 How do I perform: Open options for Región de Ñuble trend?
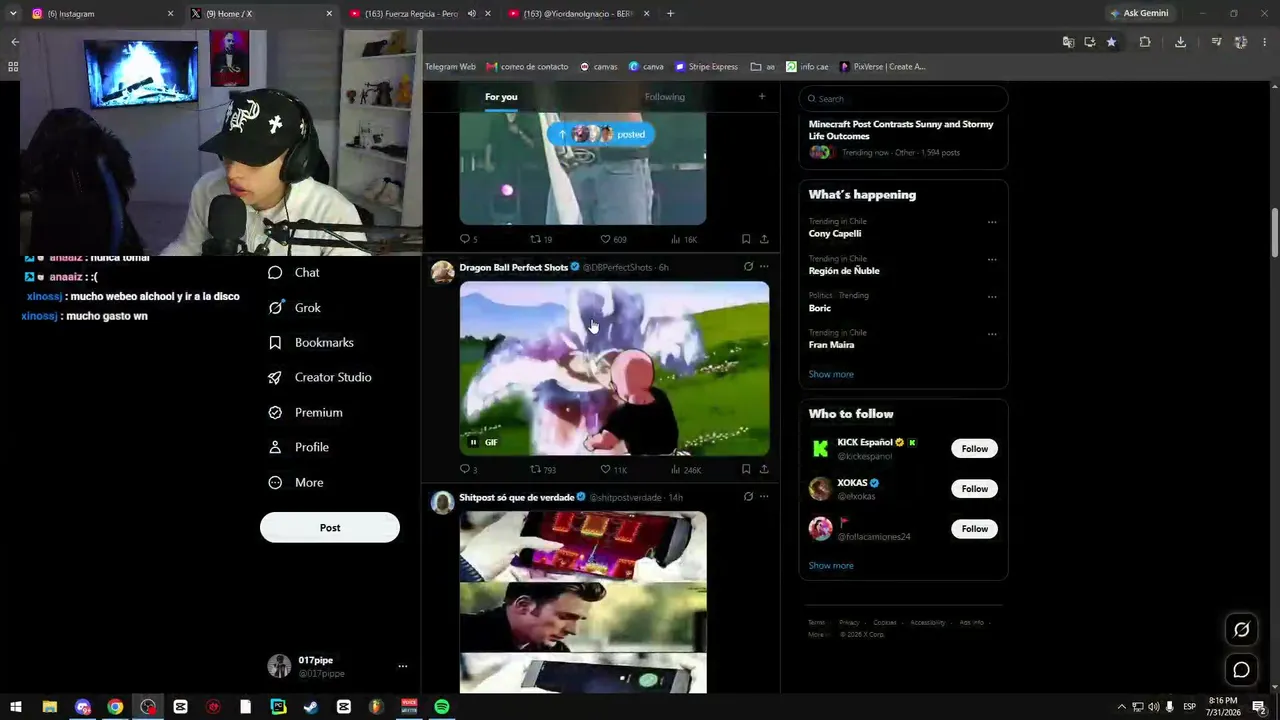point(992,259)
